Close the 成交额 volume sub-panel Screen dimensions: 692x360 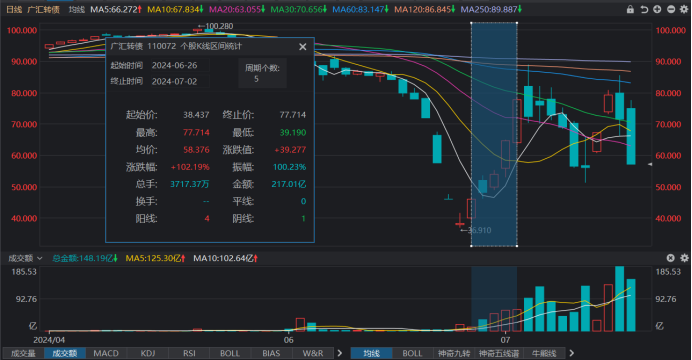(x=670, y=258)
